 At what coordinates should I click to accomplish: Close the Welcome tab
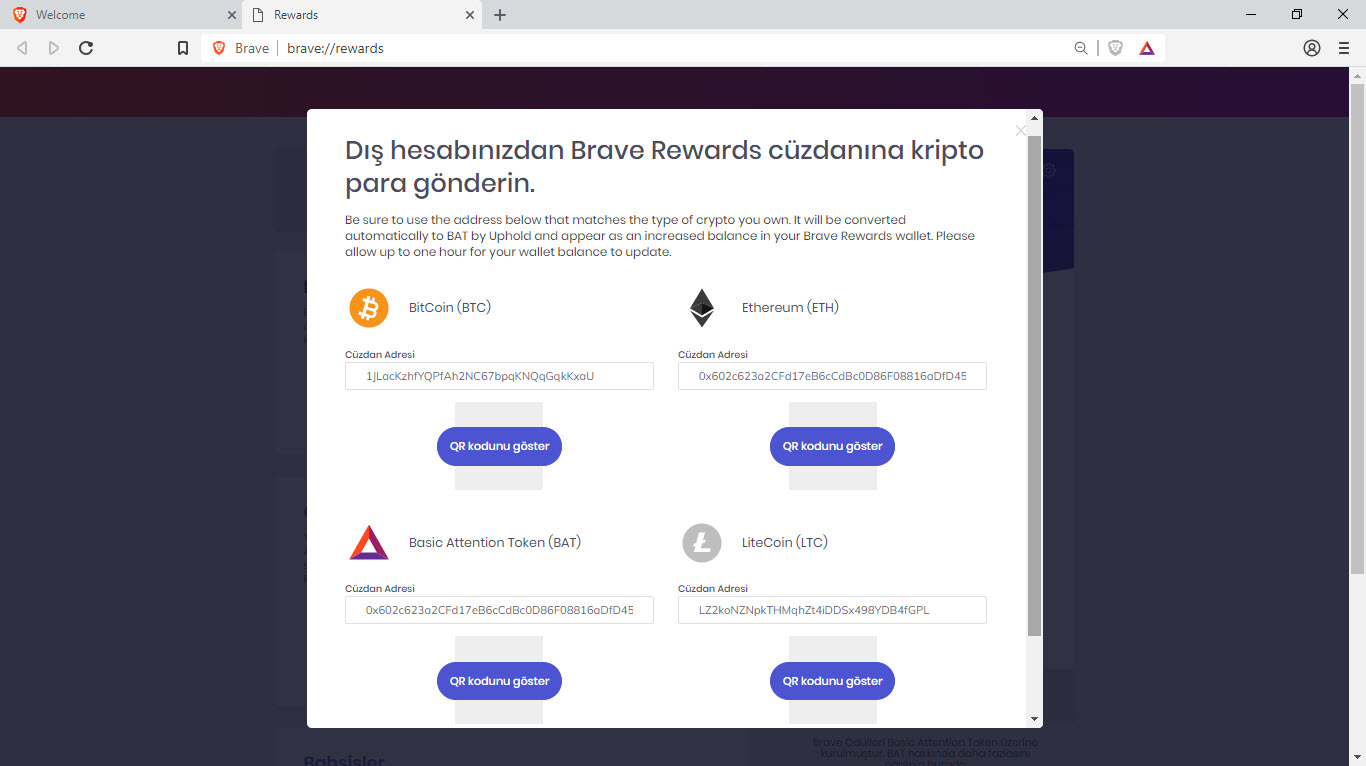click(x=232, y=15)
